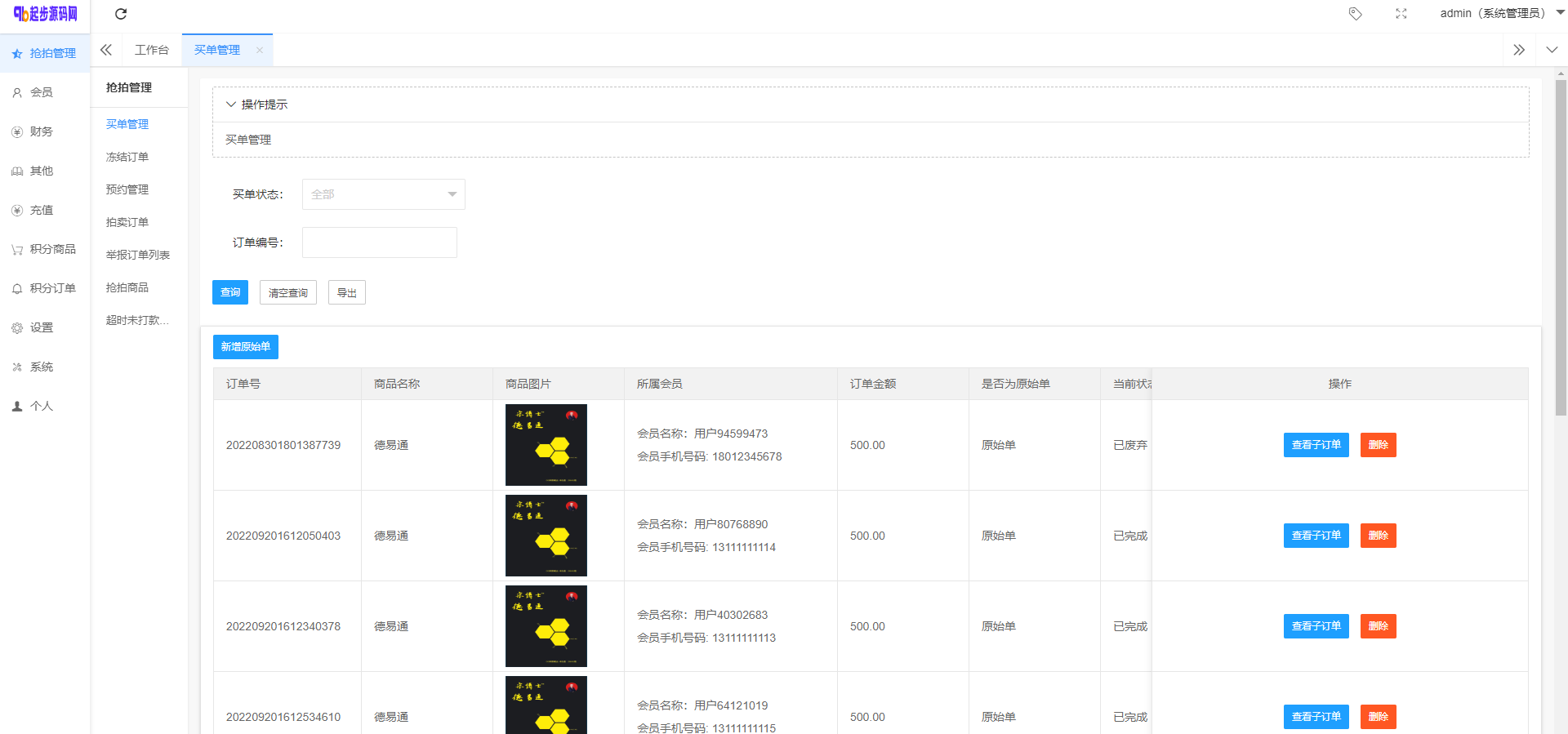Click into the 订单编号 input field
1568x734 pixels.
pos(379,242)
